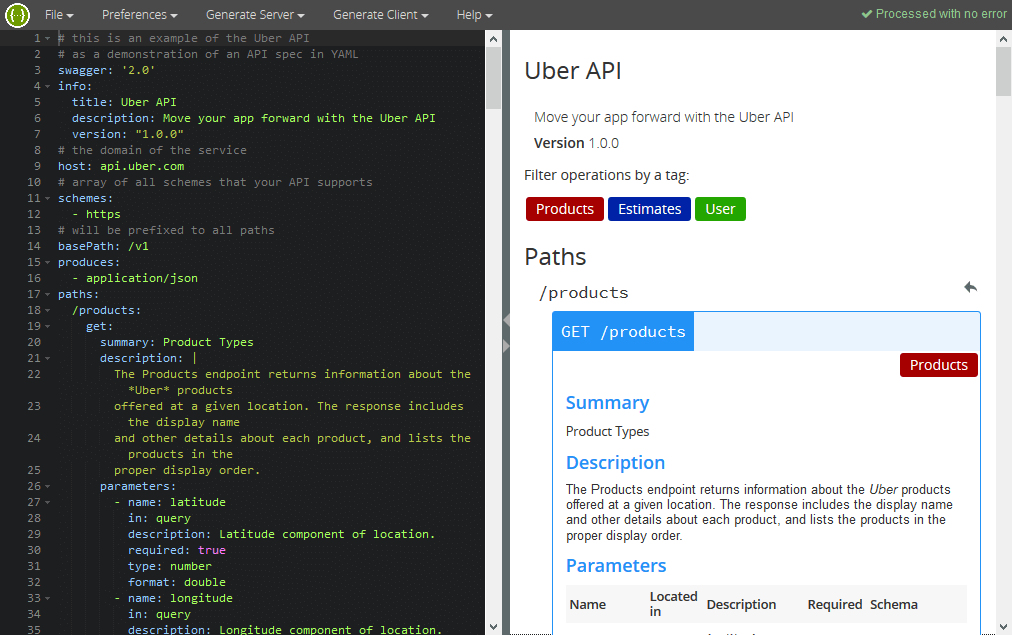The width and height of the screenshot is (1012, 635).
Task: Open the Generate Client menu
Action: tap(380, 15)
